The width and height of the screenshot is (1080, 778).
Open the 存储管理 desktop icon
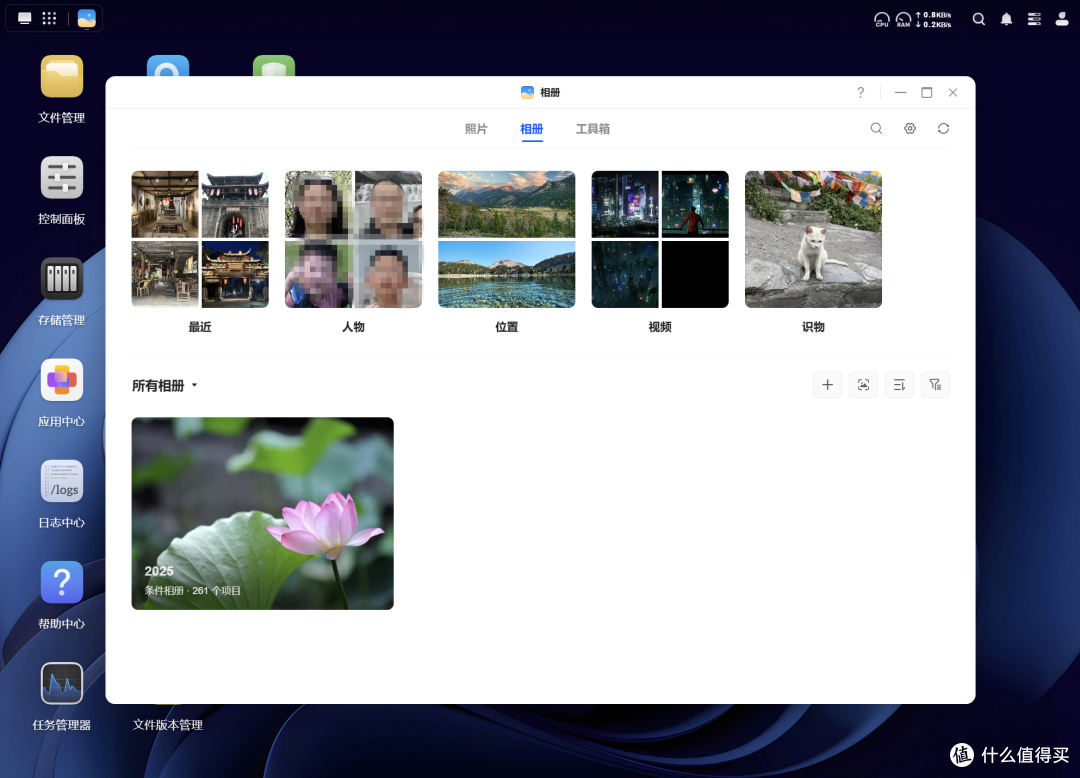pos(61,279)
